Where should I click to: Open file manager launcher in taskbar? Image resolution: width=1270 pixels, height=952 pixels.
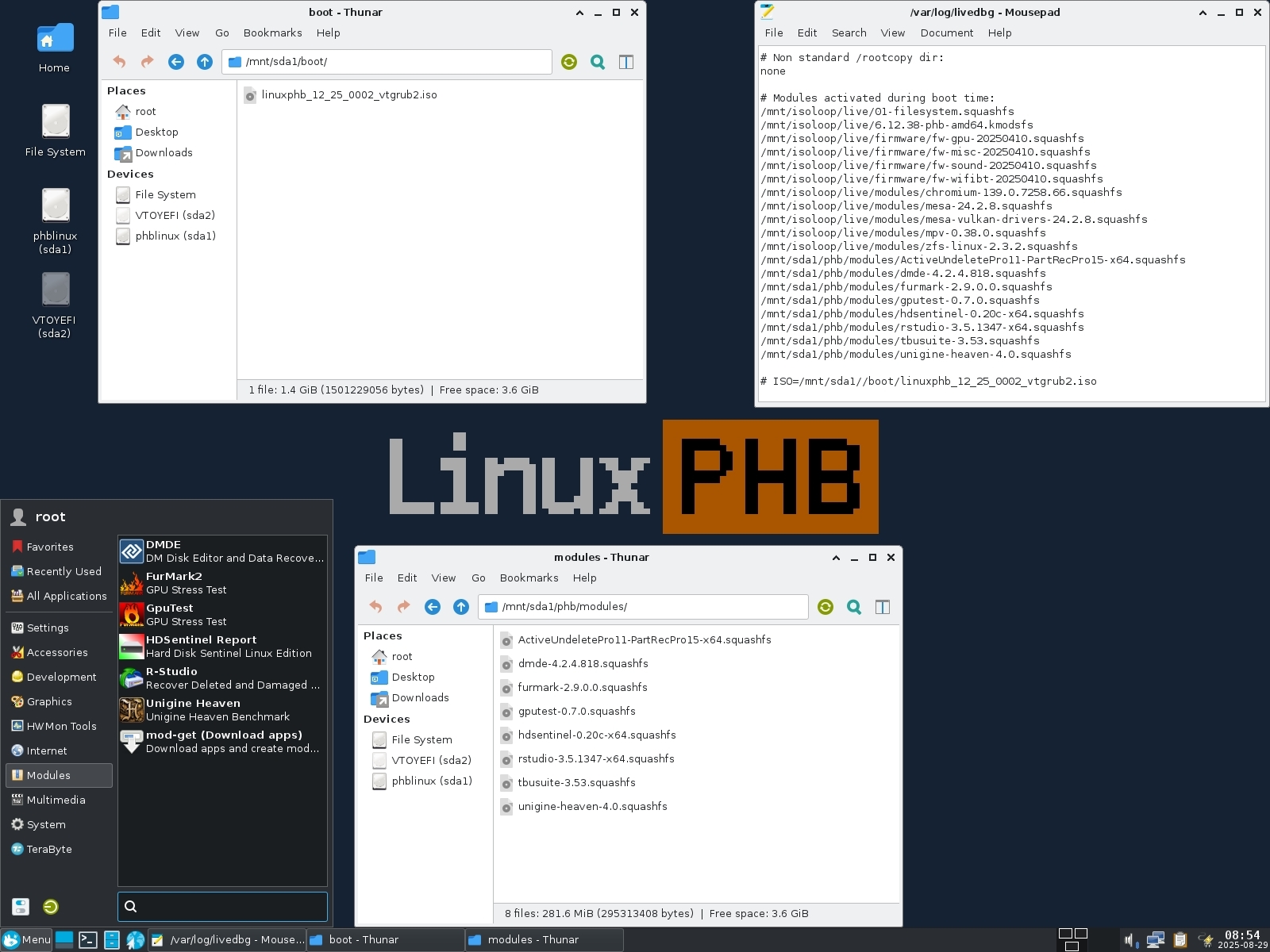[112, 940]
